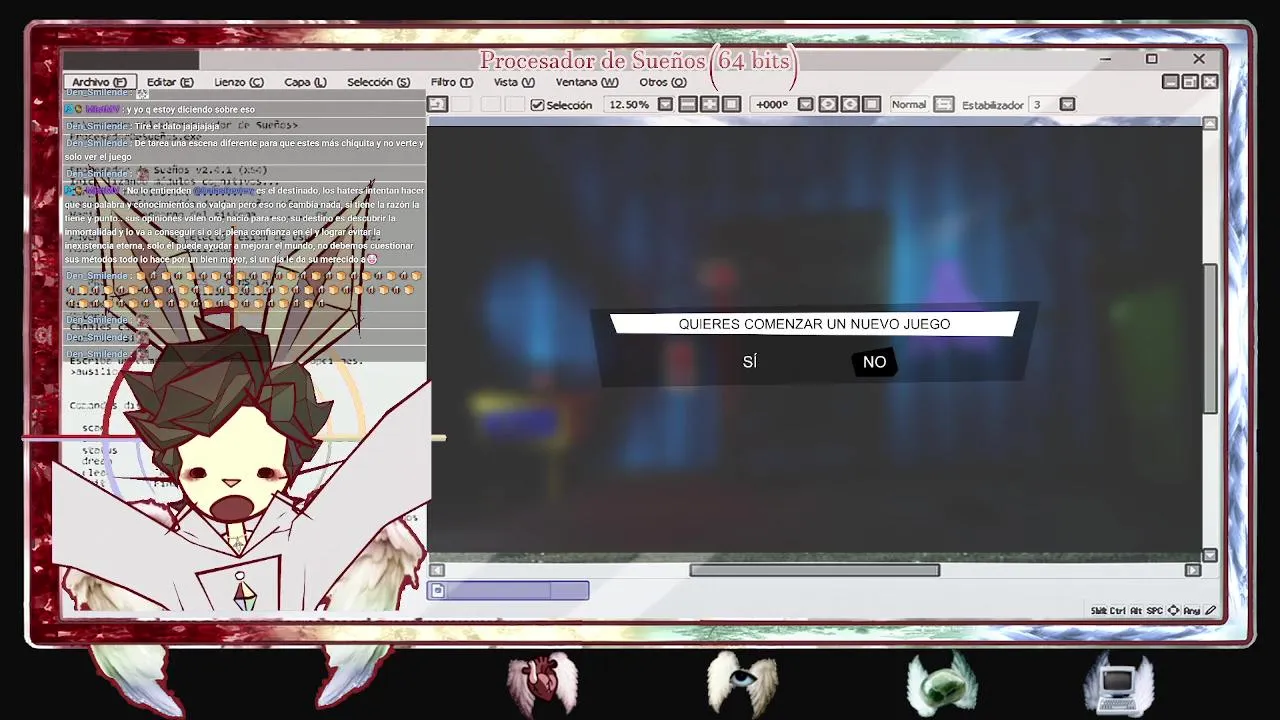The width and height of the screenshot is (1280, 720).
Task: Click the rotate right arrow icon
Action: pyautogui.click(x=828, y=105)
